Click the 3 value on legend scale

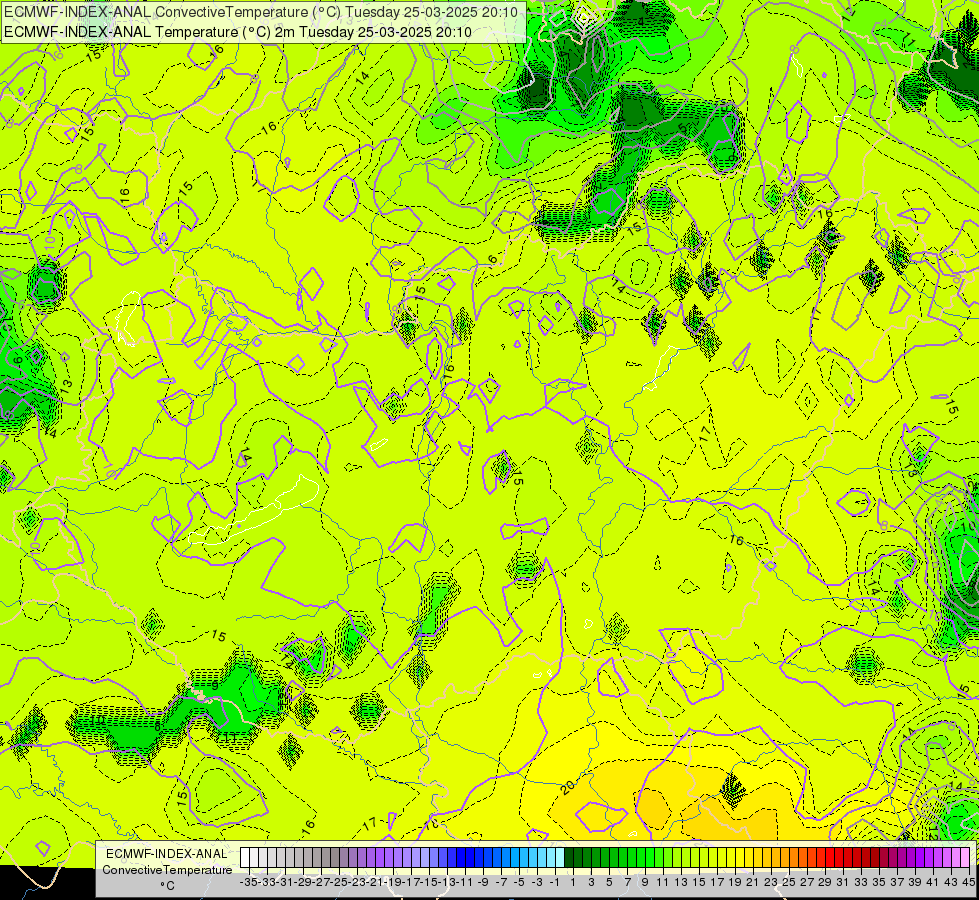pyautogui.click(x=591, y=882)
